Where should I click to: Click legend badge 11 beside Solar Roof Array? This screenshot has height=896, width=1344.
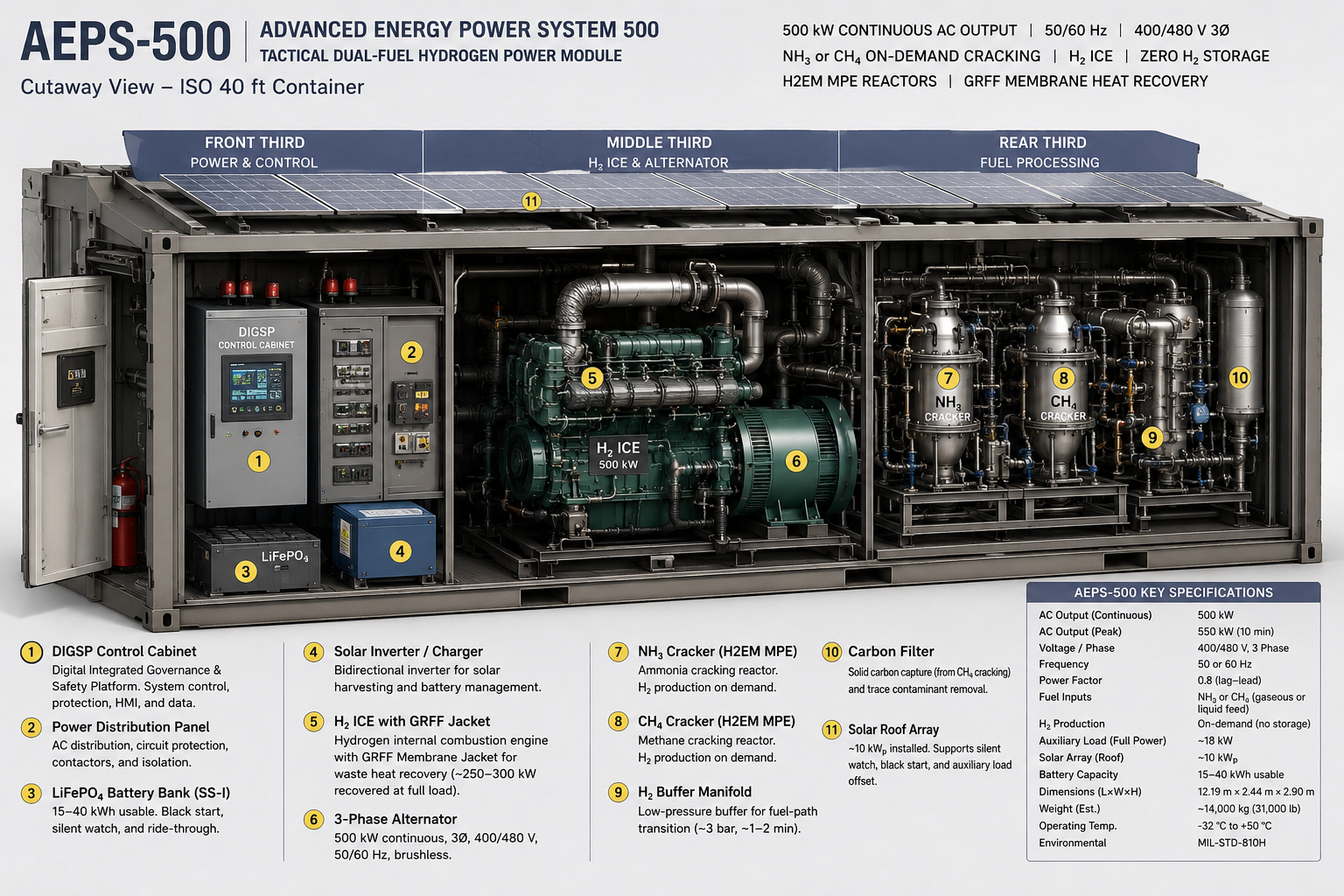(831, 730)
